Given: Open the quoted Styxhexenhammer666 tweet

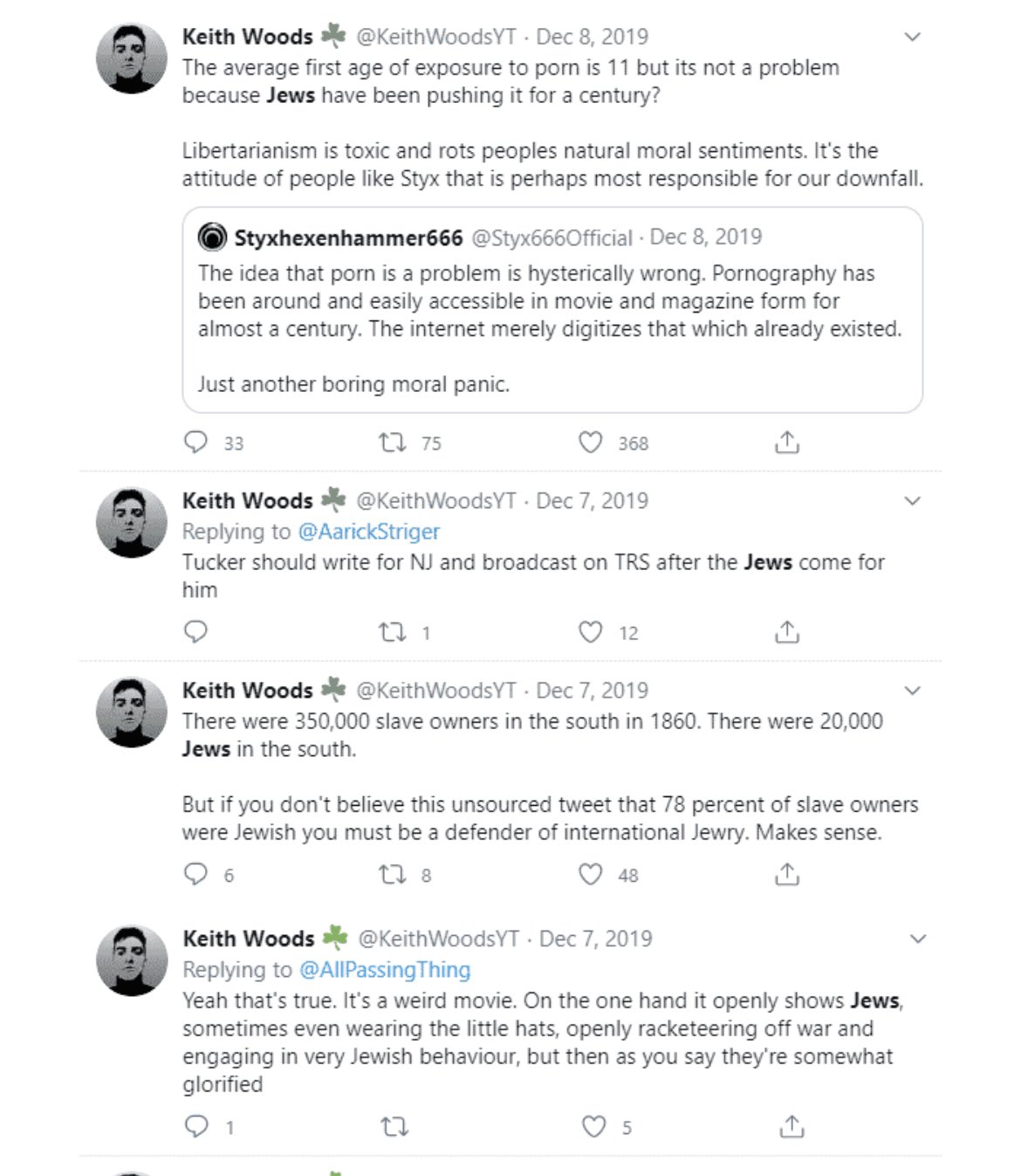Looking at the screenshot, I should 552,310.
